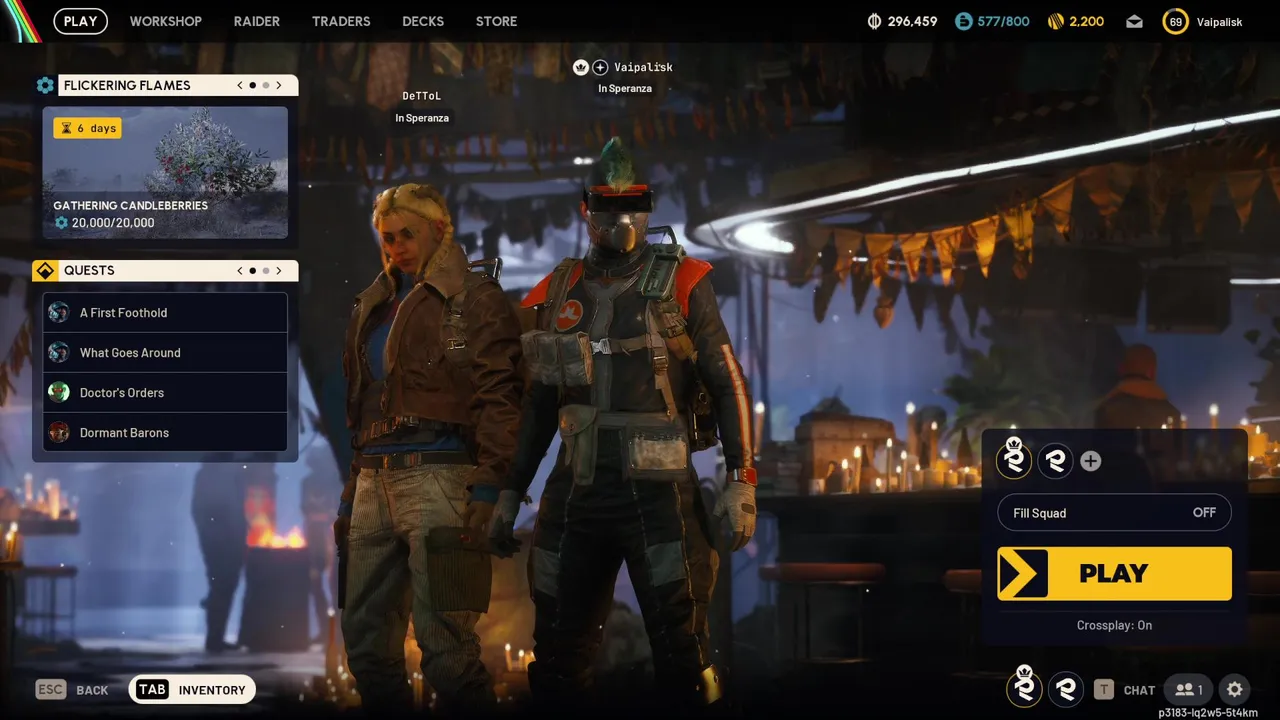The image size is (1280, 720).
Task: Open the Dormant Barons quest
Action: click(165, 432)
